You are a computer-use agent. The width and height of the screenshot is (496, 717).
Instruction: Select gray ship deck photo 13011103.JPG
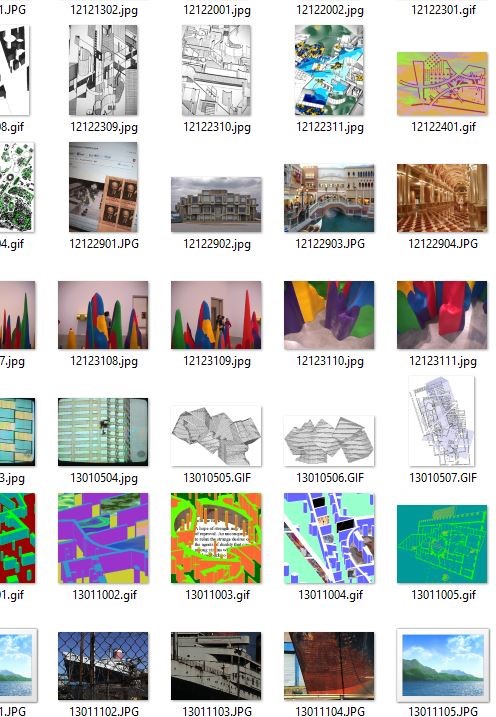216,666
